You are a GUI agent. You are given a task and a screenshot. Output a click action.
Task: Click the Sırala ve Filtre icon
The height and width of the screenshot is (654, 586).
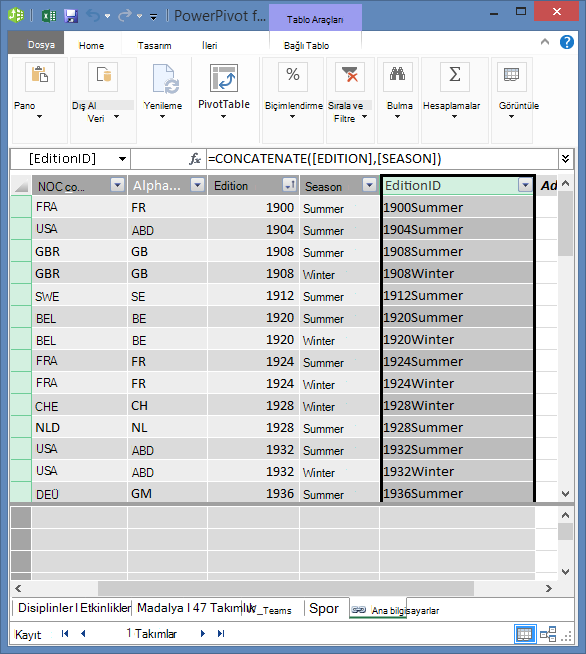click(350, 76)
